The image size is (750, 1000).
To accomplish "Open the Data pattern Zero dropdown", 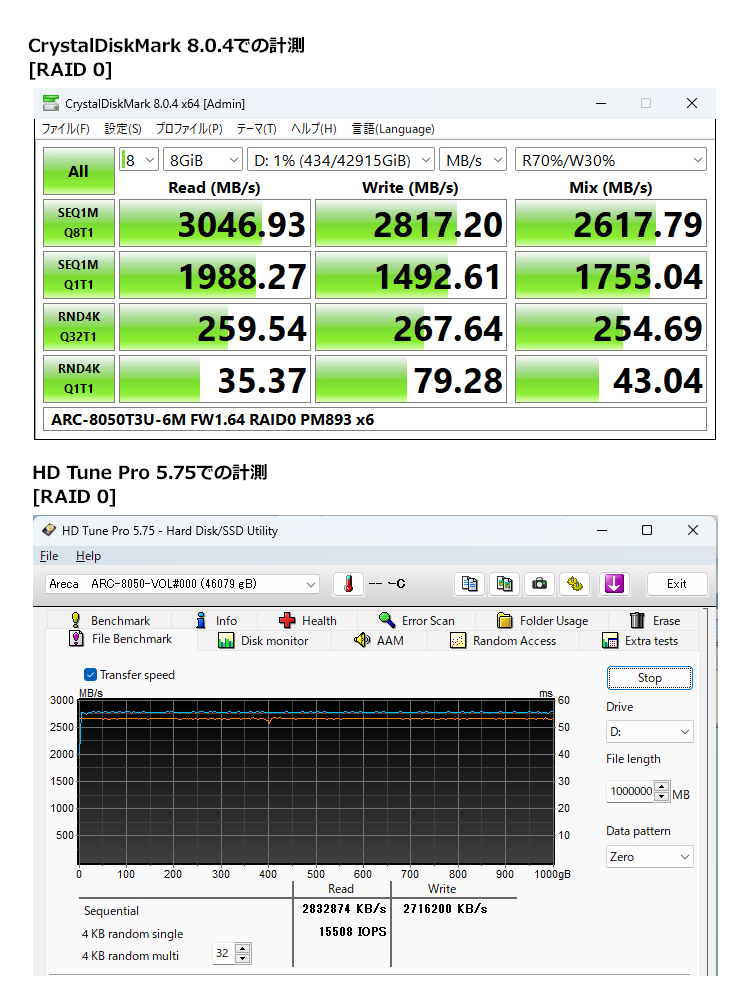I will click(649, 857).
